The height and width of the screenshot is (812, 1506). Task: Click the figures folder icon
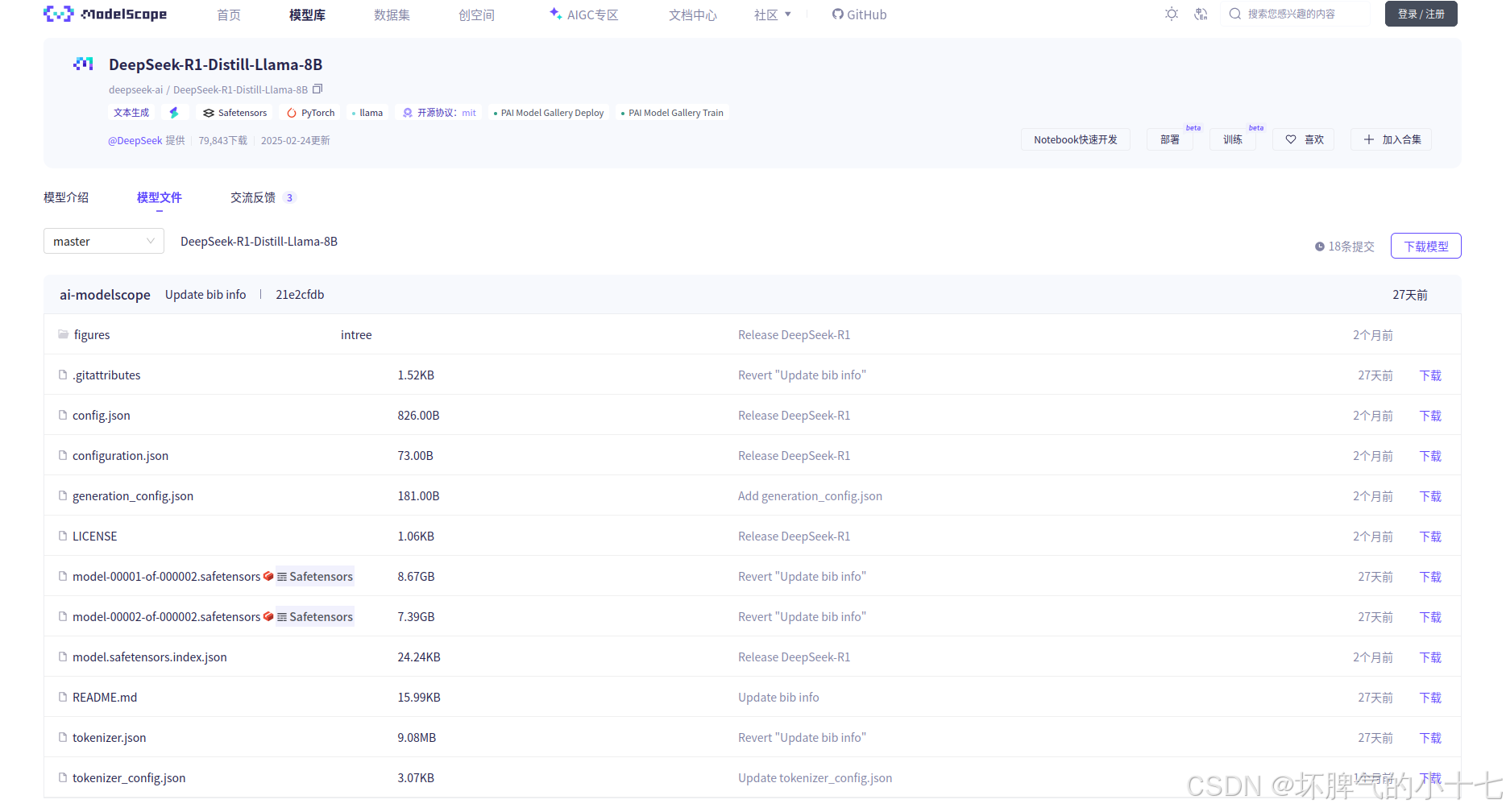[x=63, y=334]
